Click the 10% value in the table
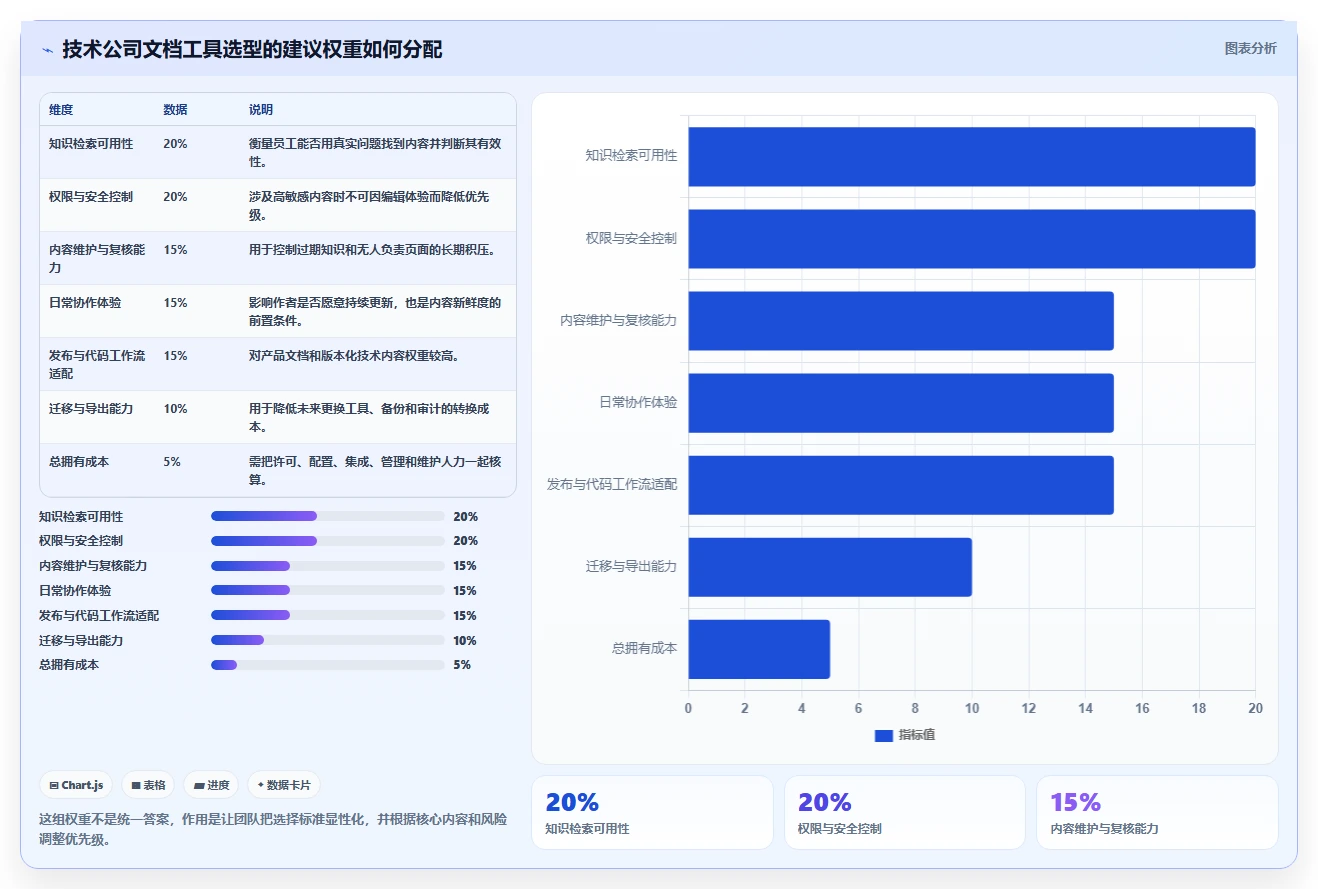 [175, 408]
